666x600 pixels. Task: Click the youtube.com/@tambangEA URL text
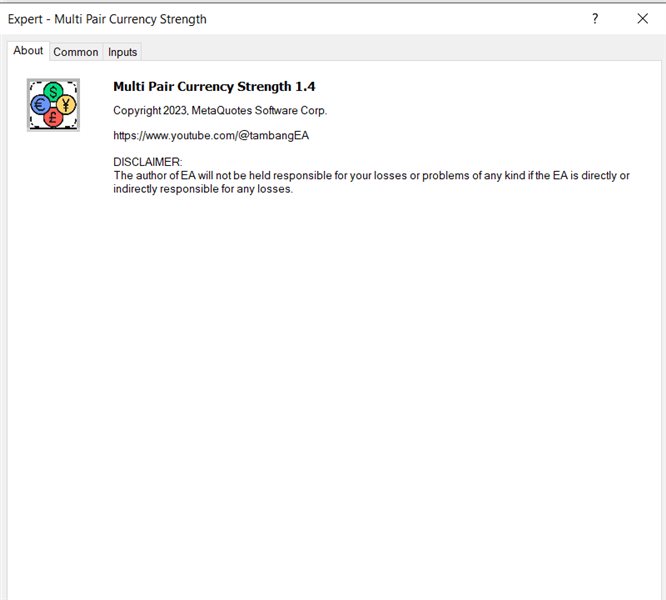tap(211, 135)
